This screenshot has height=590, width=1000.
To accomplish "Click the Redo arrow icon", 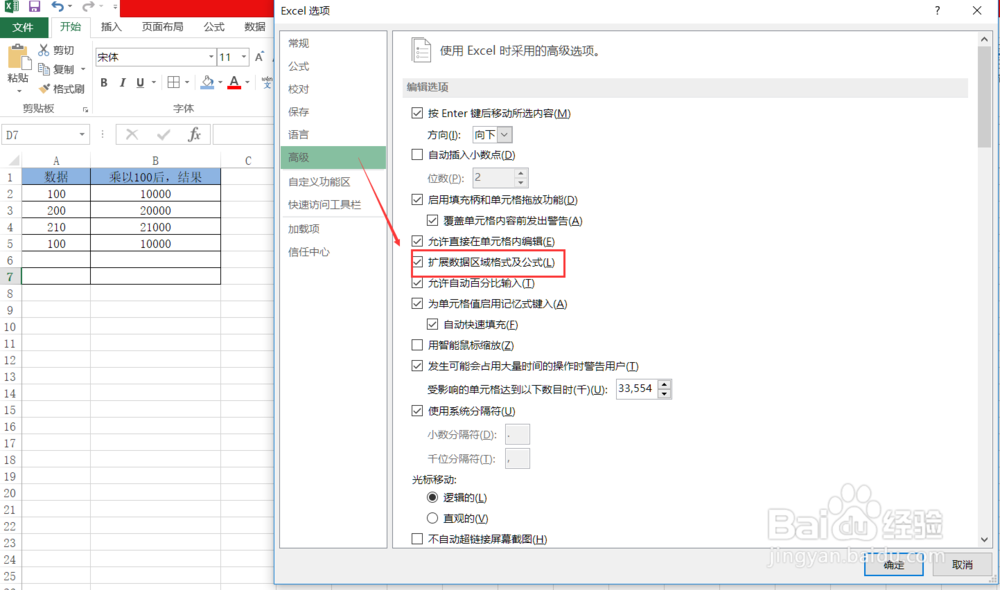I will [x=88, y=7].
